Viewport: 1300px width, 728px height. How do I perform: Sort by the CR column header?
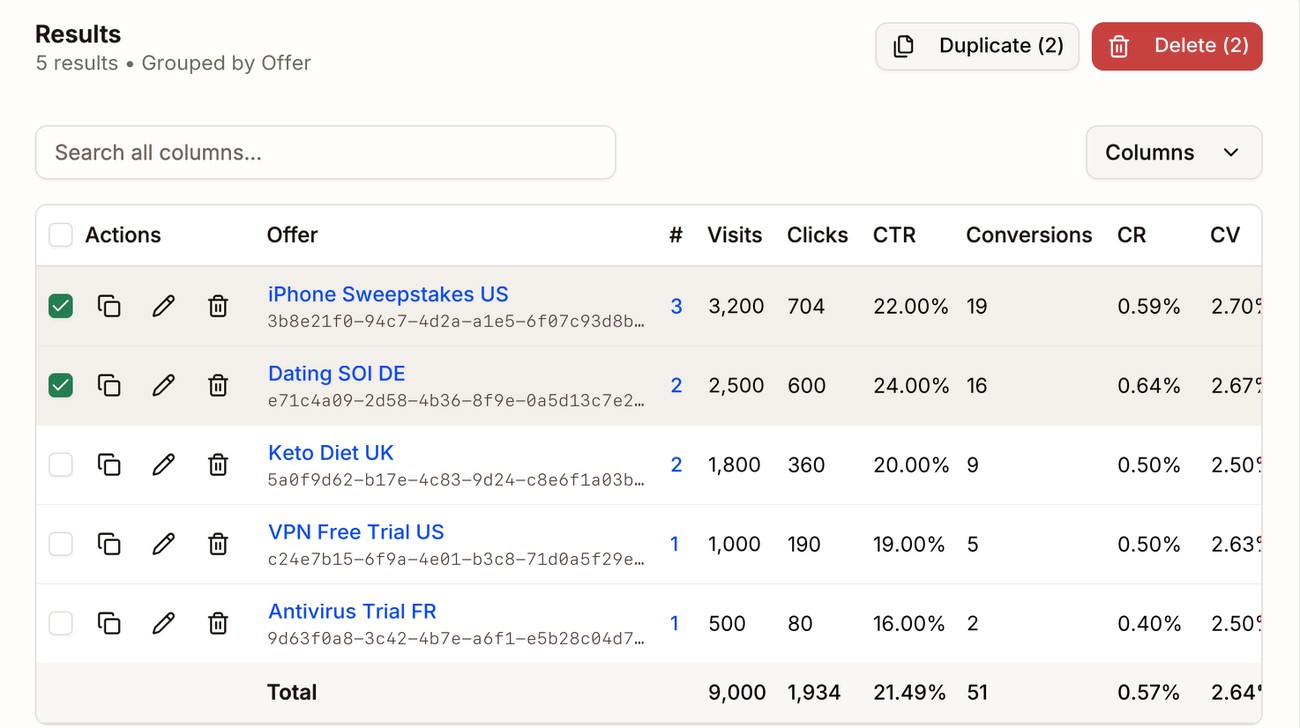pos(1132,235)
